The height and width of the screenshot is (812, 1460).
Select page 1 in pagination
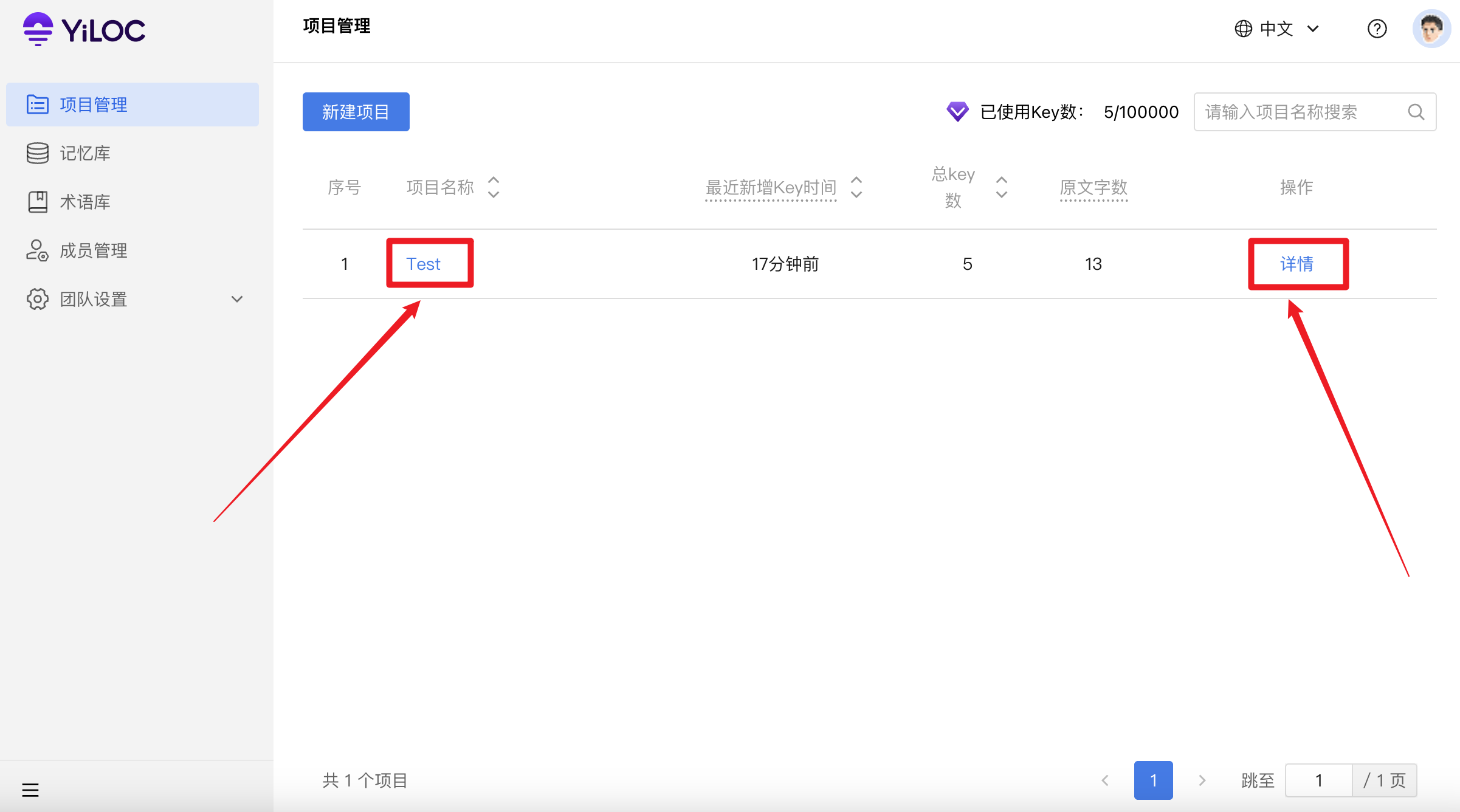point(1154,780)
